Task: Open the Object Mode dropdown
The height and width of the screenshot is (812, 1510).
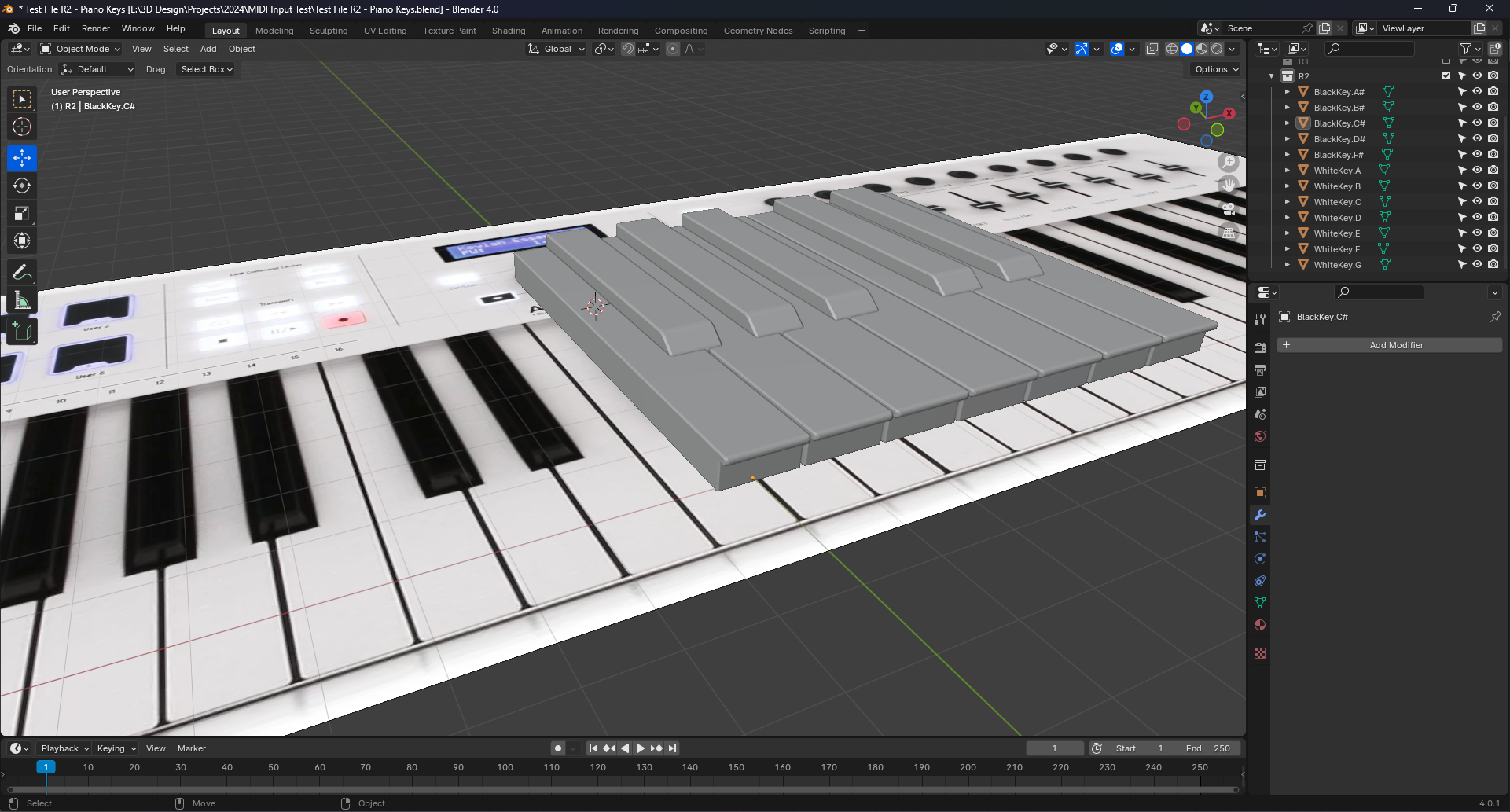Action: (x=79, y=49)
